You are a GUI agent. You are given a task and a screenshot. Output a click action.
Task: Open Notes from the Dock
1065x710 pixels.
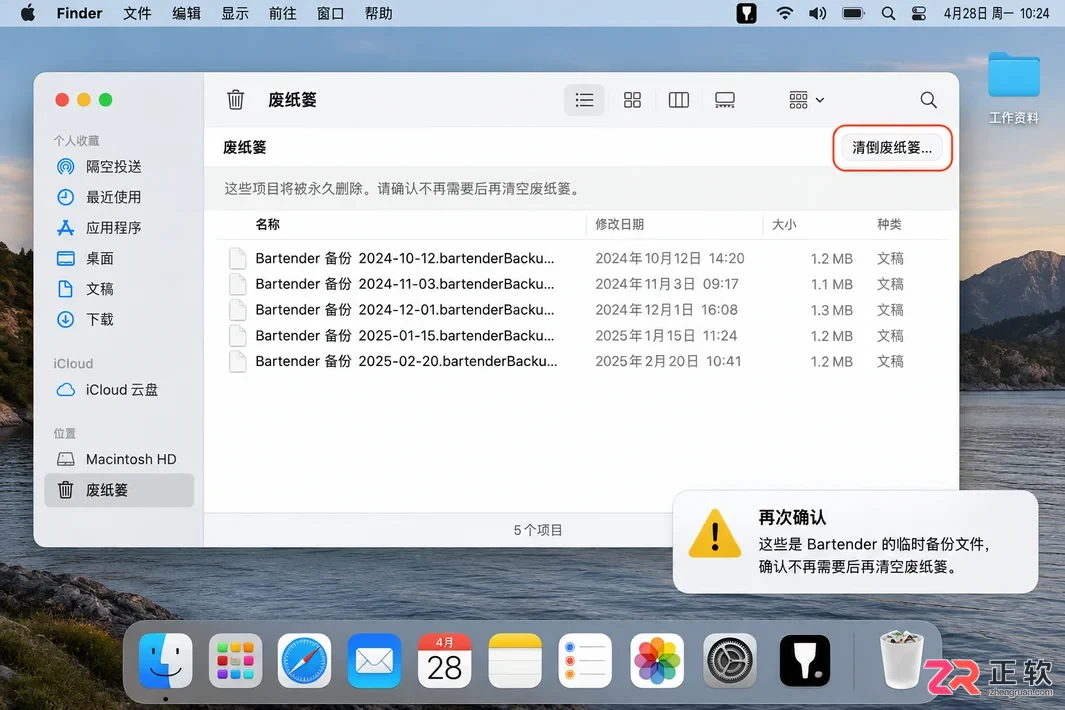[515, 661]
